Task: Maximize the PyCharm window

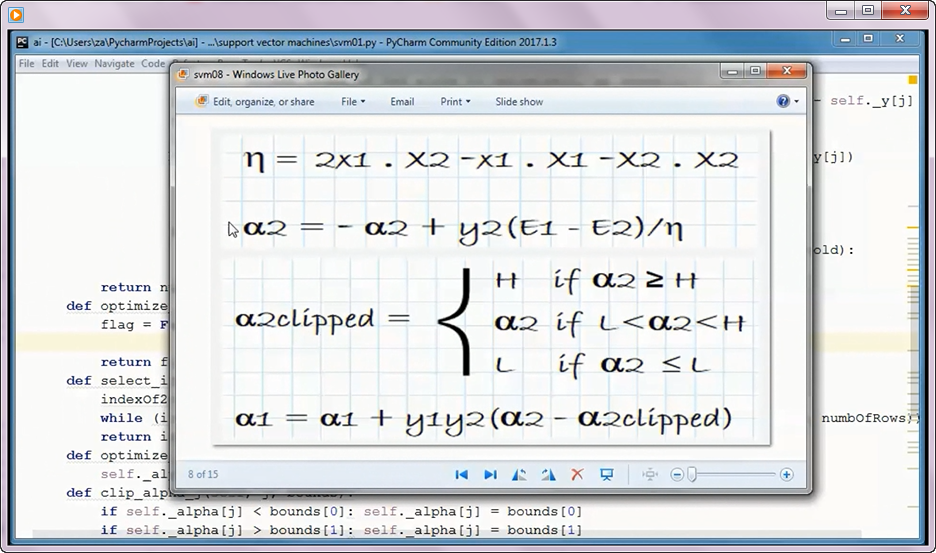Action: (868, 39)
